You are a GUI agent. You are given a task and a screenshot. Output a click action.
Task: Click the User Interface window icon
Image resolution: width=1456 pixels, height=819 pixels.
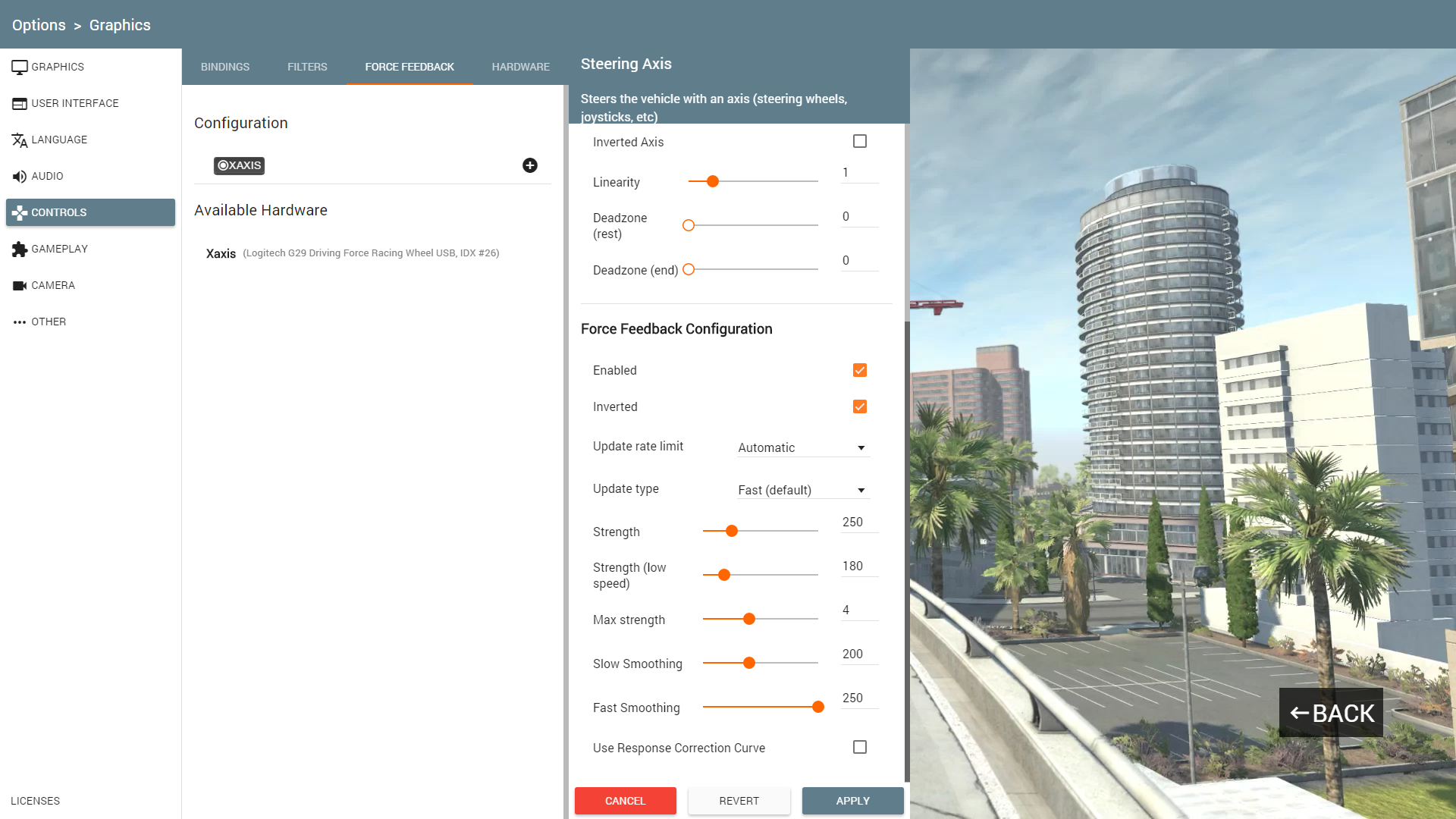[20, 104]
